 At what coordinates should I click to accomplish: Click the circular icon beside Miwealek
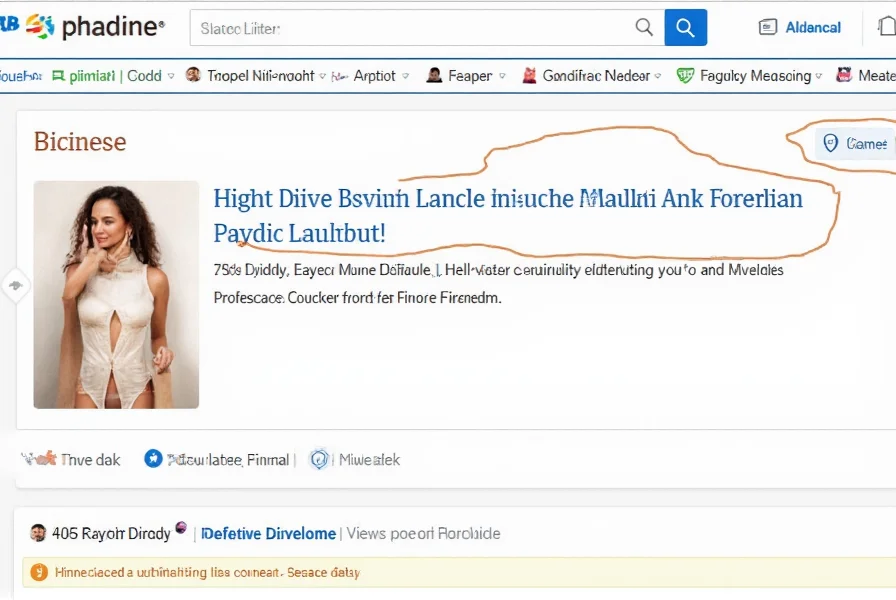tap(319, 459)
